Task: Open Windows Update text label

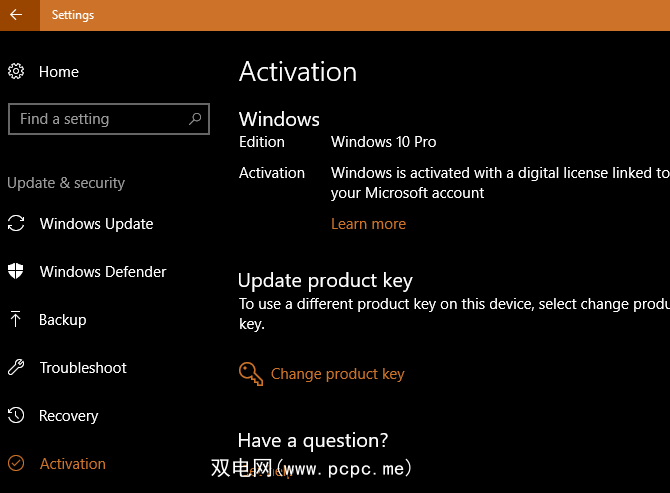Action: pos(96,224)
